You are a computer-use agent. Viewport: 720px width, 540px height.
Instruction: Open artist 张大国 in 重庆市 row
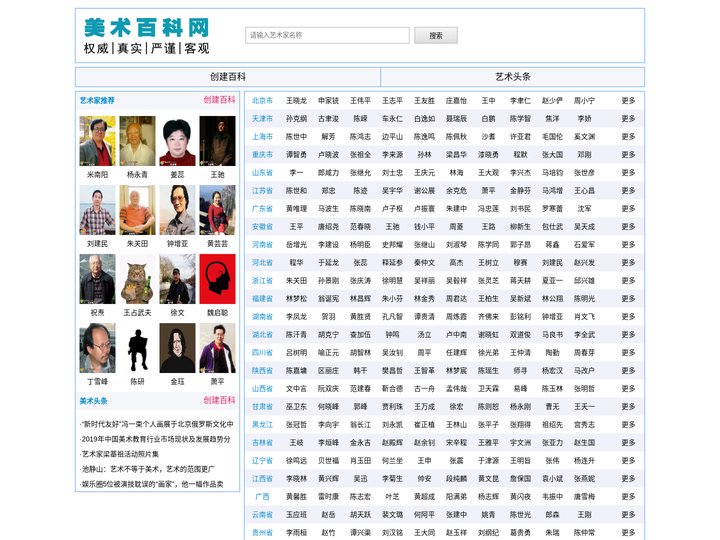(x=552, y=155)
